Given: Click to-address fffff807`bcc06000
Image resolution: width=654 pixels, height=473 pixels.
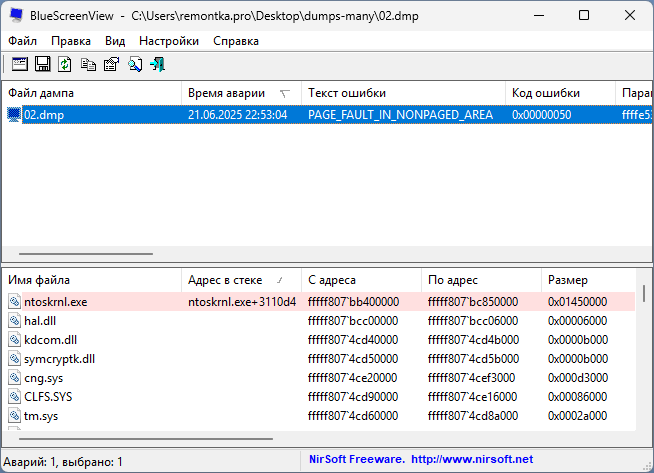Looking at the screenshot, I should pos(473,321).
